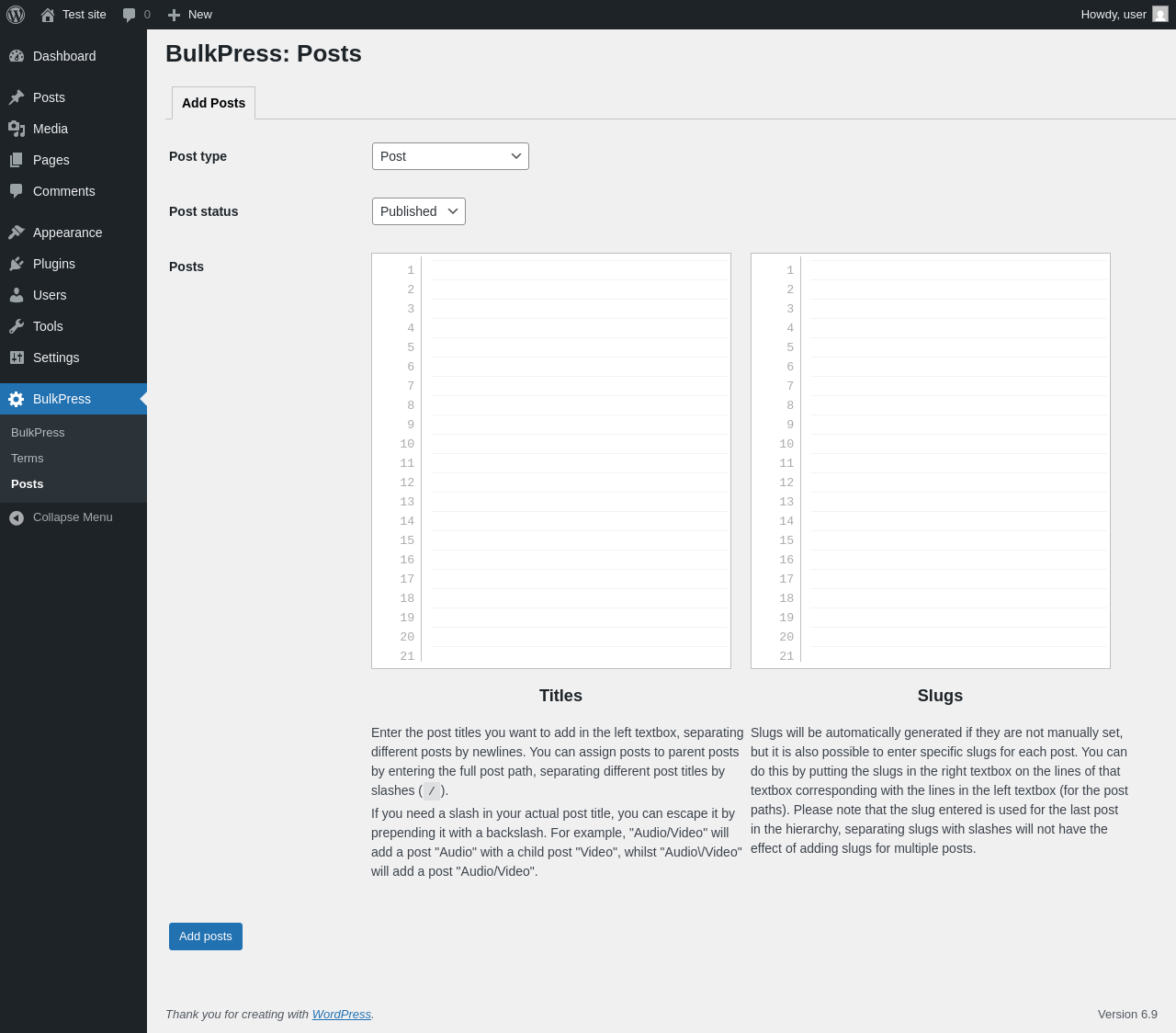
Task: Open the Plugins menu item
Action: (73, 264)
